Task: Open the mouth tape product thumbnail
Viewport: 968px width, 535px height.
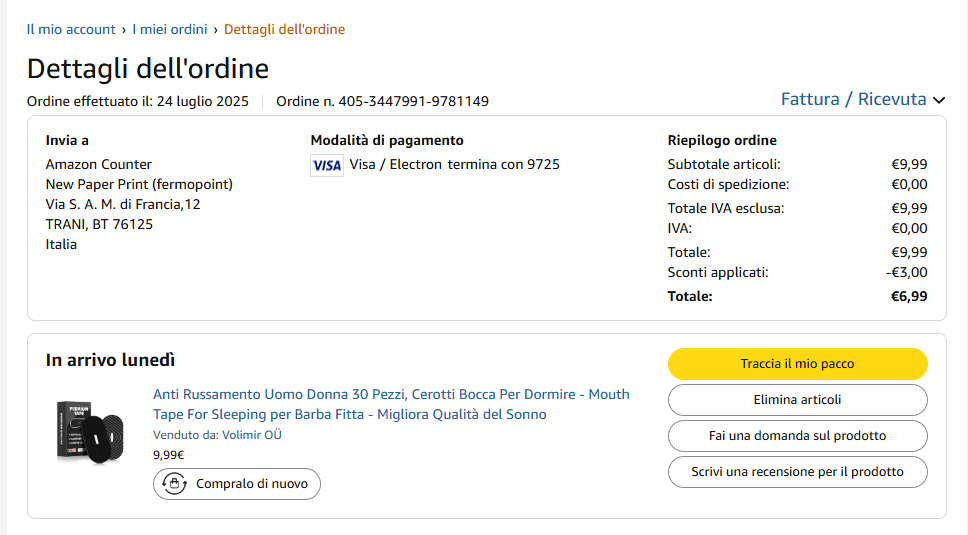Action: [89, 430]
